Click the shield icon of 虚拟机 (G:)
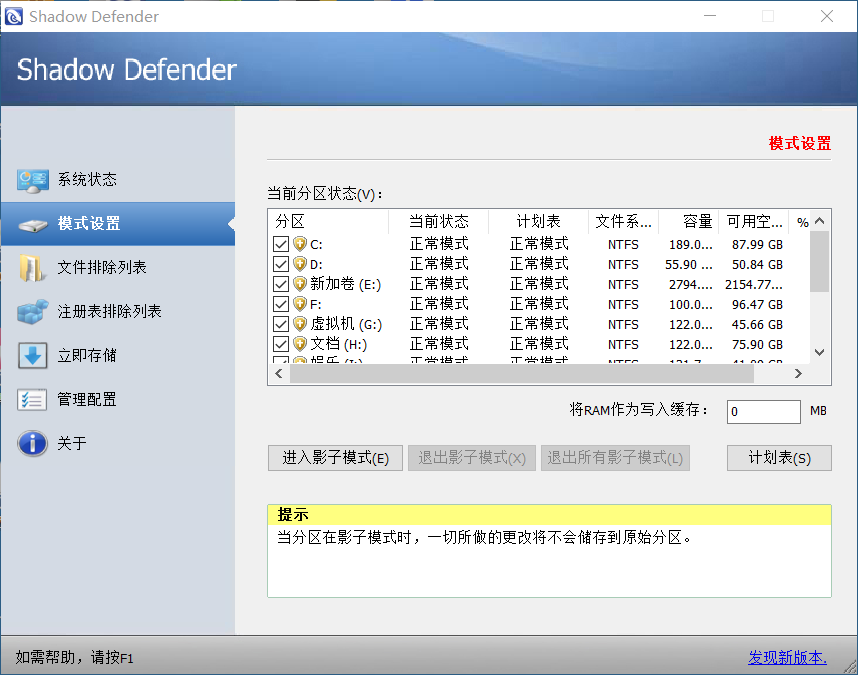Image resolution: width=858 pixels, height=675 pixels. (x=300, y=324)
